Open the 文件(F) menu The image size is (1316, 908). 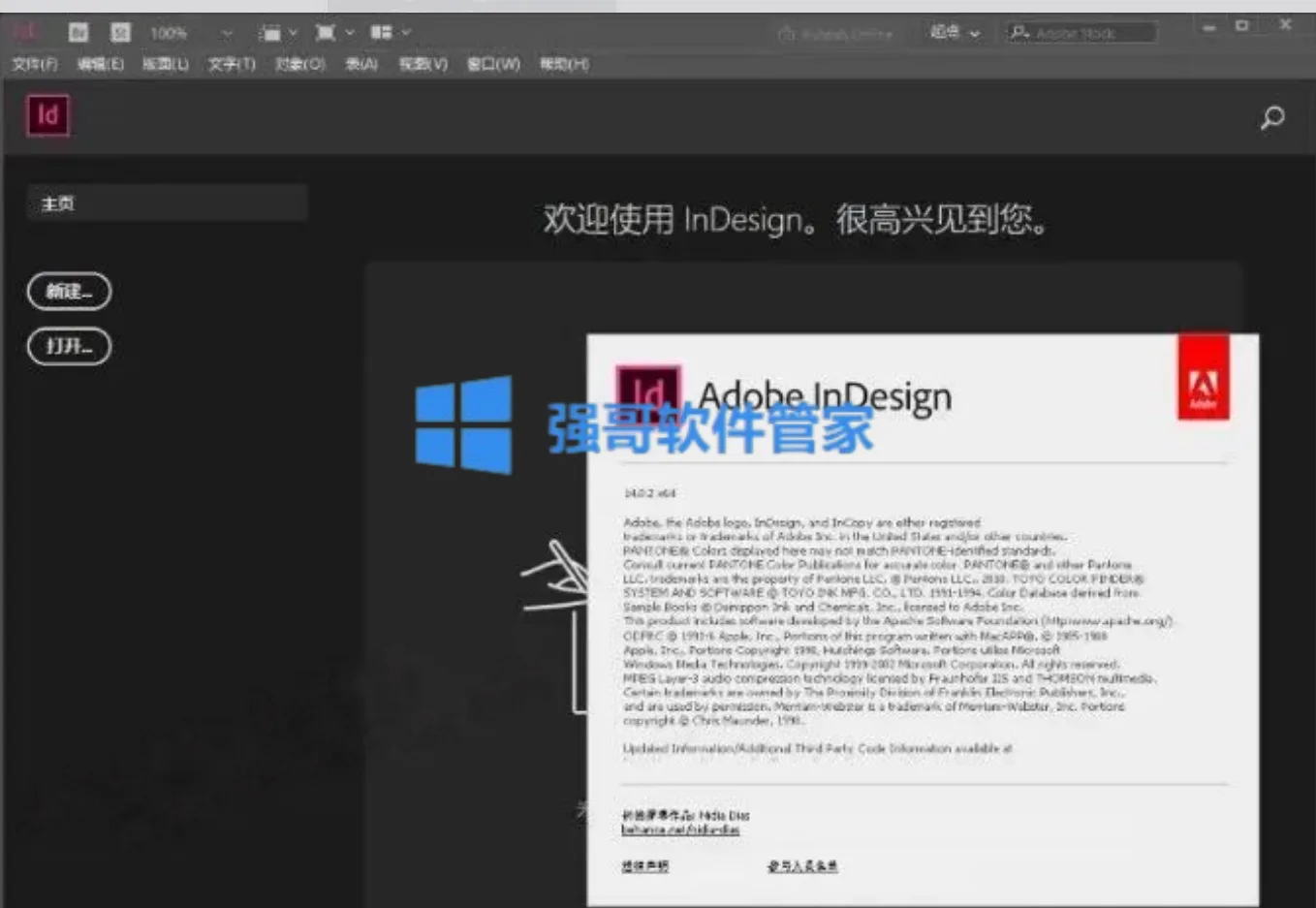pos(35,64)
